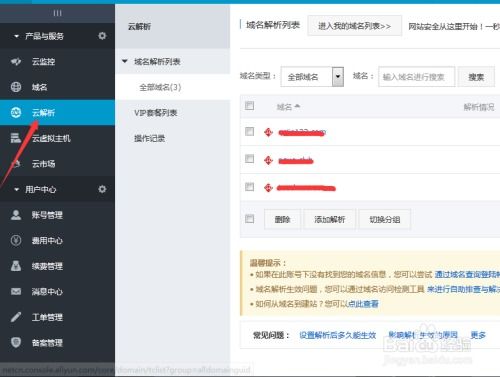Click the 账号管理 user icon
The image size is (500, 377).
point(16,215)
